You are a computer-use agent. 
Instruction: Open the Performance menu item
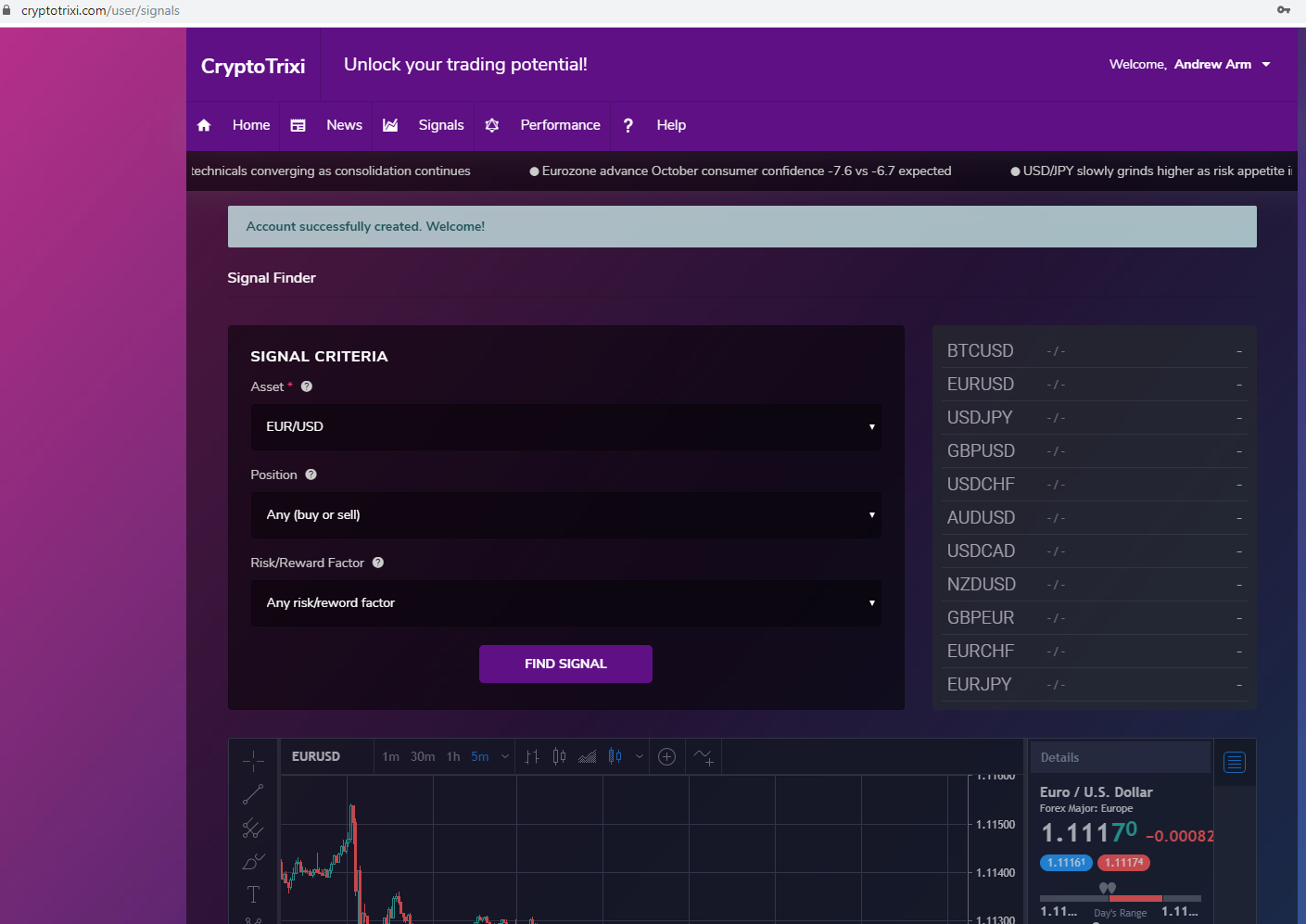point(561,125)
